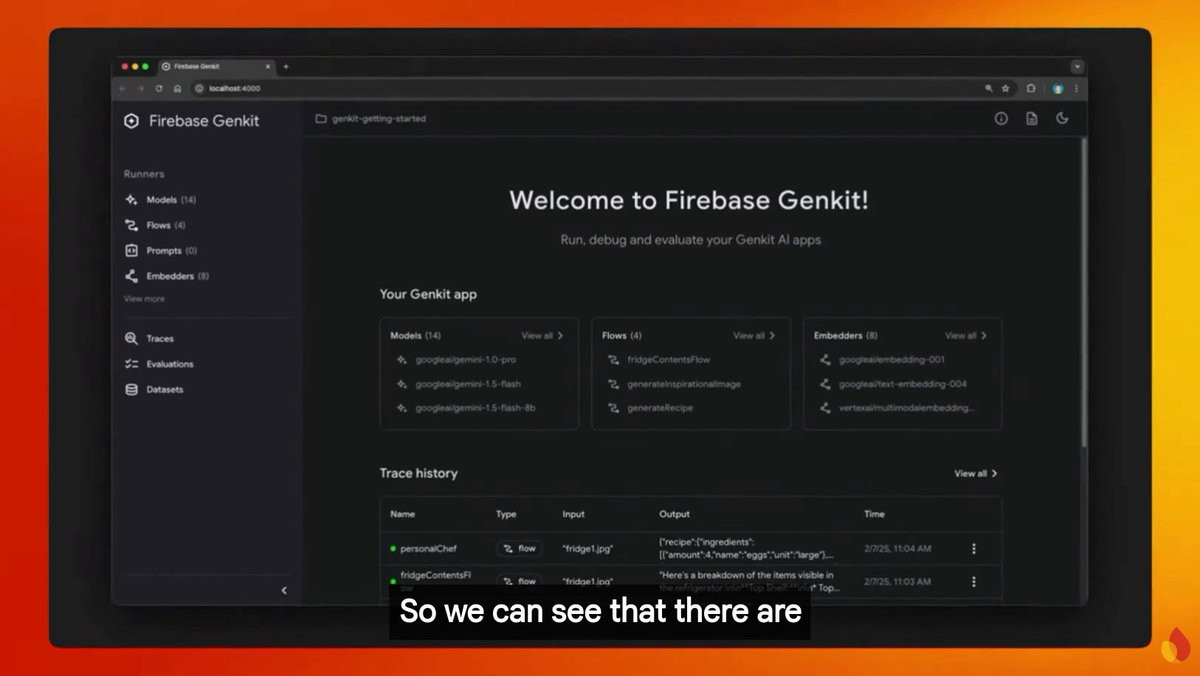Go to Datasets in the sidebar
Viewport: 1200px width, 676px height.
tap(154, 390)
